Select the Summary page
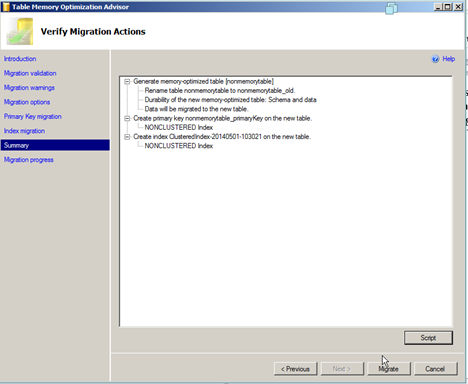Image resolution: width=468 pixels, height=384 pixels. click(x=55, y=145)
